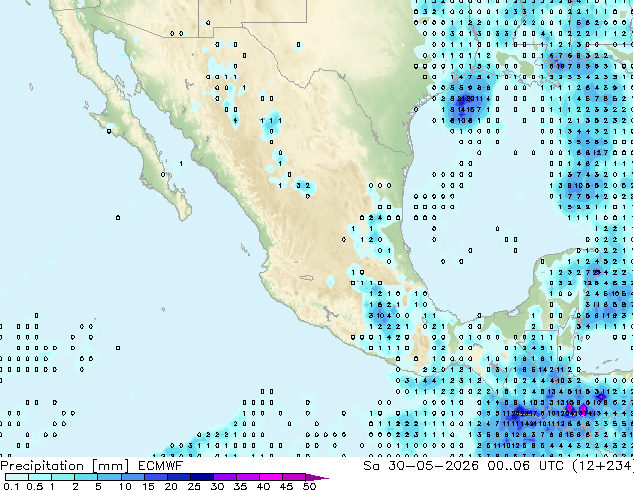The image size is (634, 490).
Task: Select the 5–10 mm legend color swatch
Action: pyautogui.click(x=109, y=477)
